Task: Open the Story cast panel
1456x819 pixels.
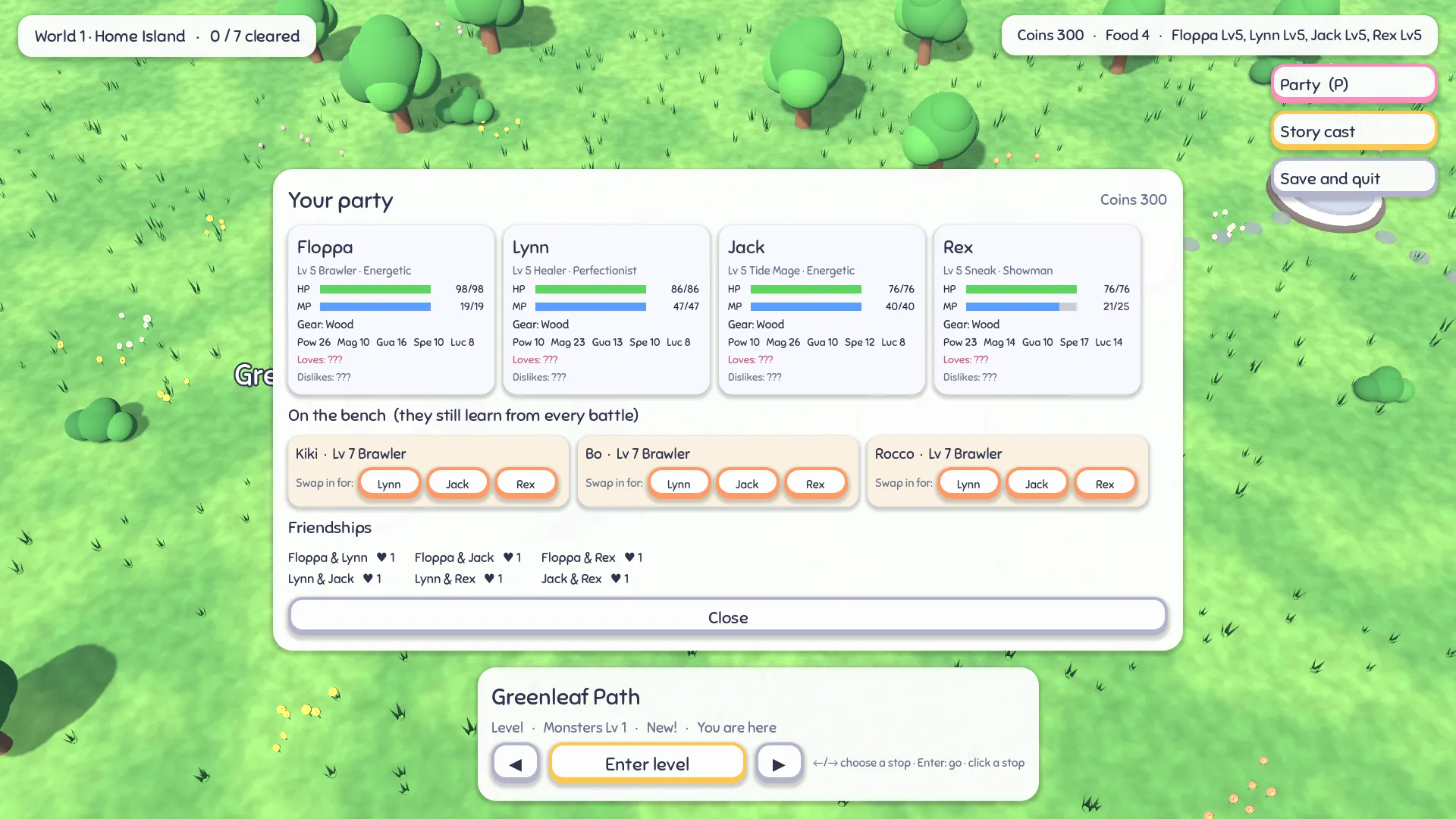Action: pos(1354,131)
